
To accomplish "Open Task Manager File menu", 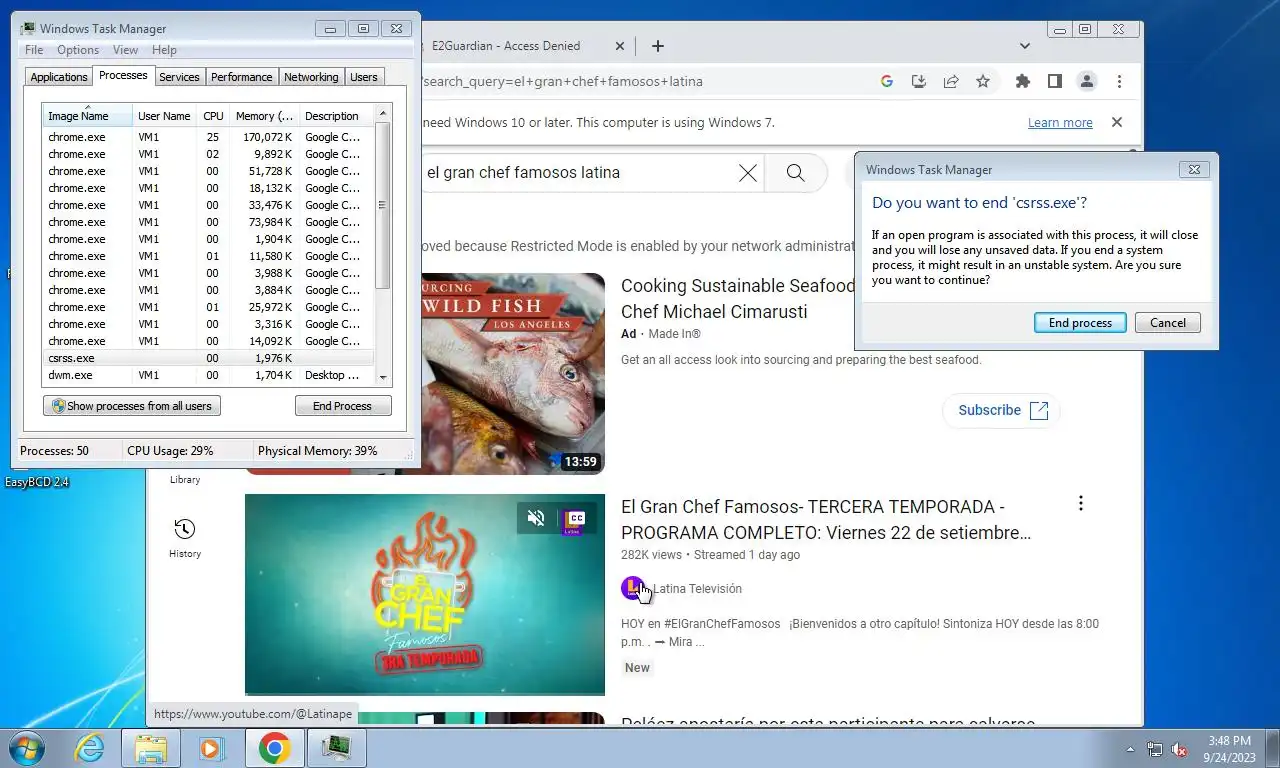I will click(x=34, y=50).
